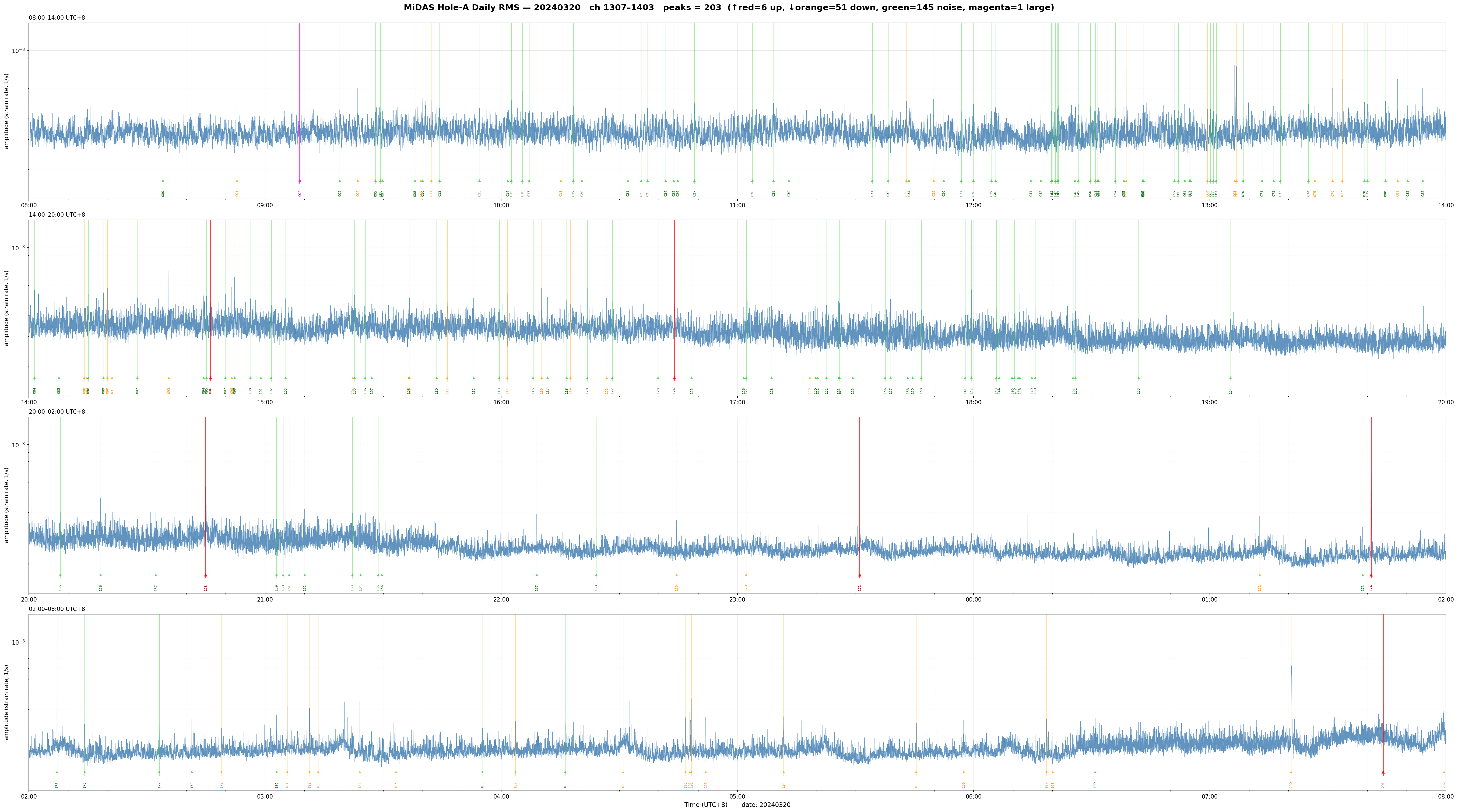The height and width of the screenshot is (812, 1458).
Task: Click the green peak label "154"
Action: pos(1231,391)
